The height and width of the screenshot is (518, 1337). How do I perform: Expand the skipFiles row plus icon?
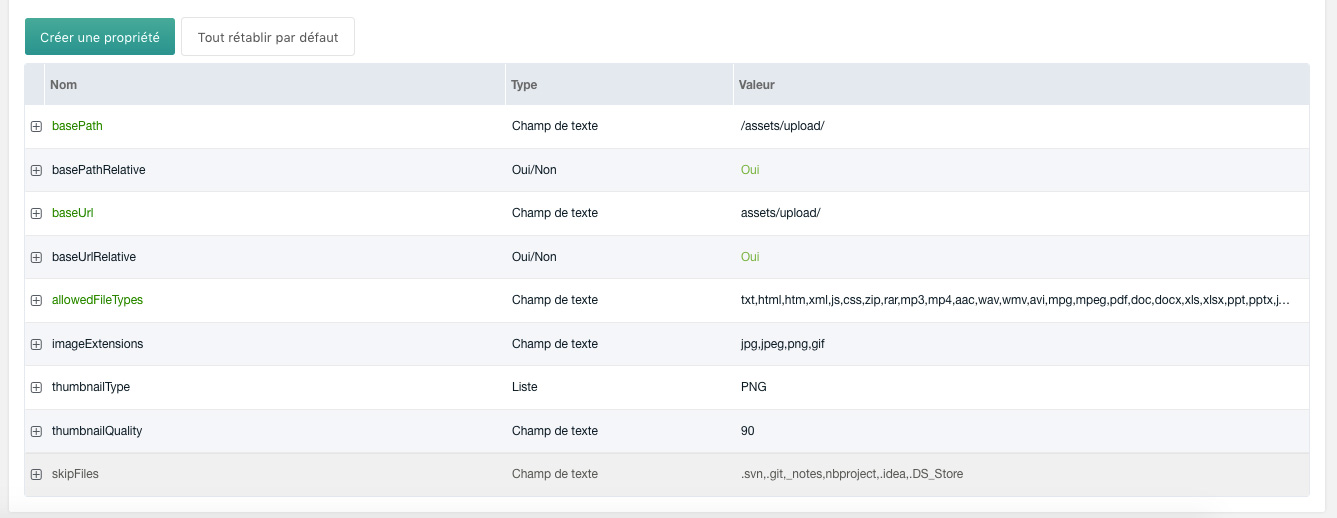[x=36, y=474]
